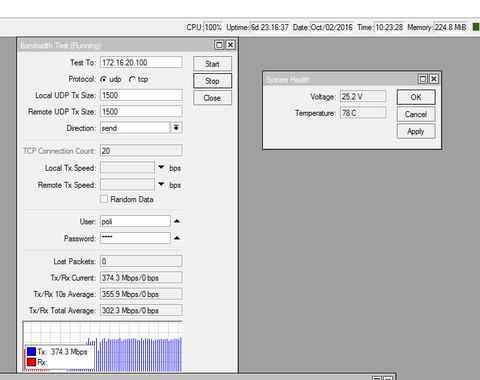Image resolution: width=480 pixels, height=380 pixels.
Task: Click the Start button in Bandwidth Test
Action: click(x=212, y=64)
